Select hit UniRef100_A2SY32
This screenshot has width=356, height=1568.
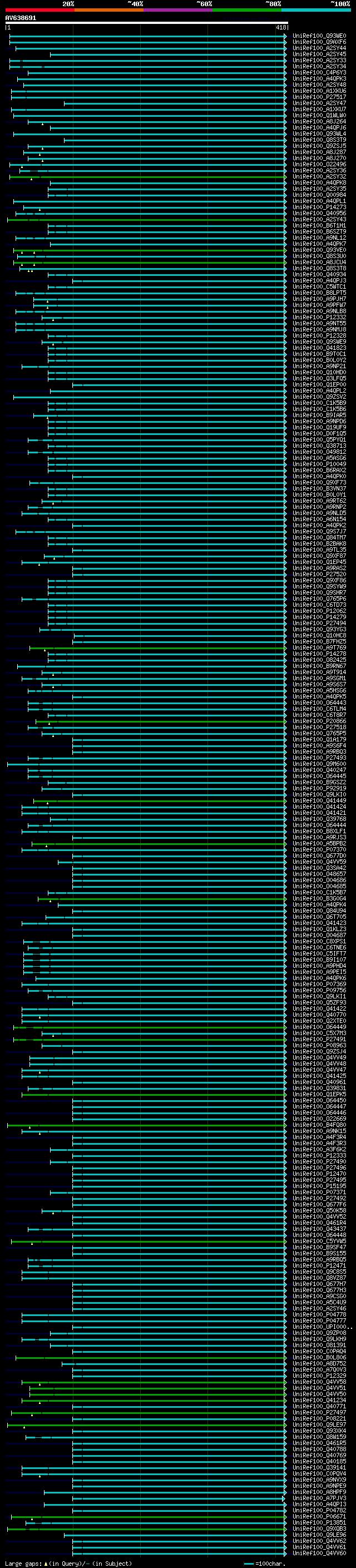pyautogui.click(x=319, y=176)
